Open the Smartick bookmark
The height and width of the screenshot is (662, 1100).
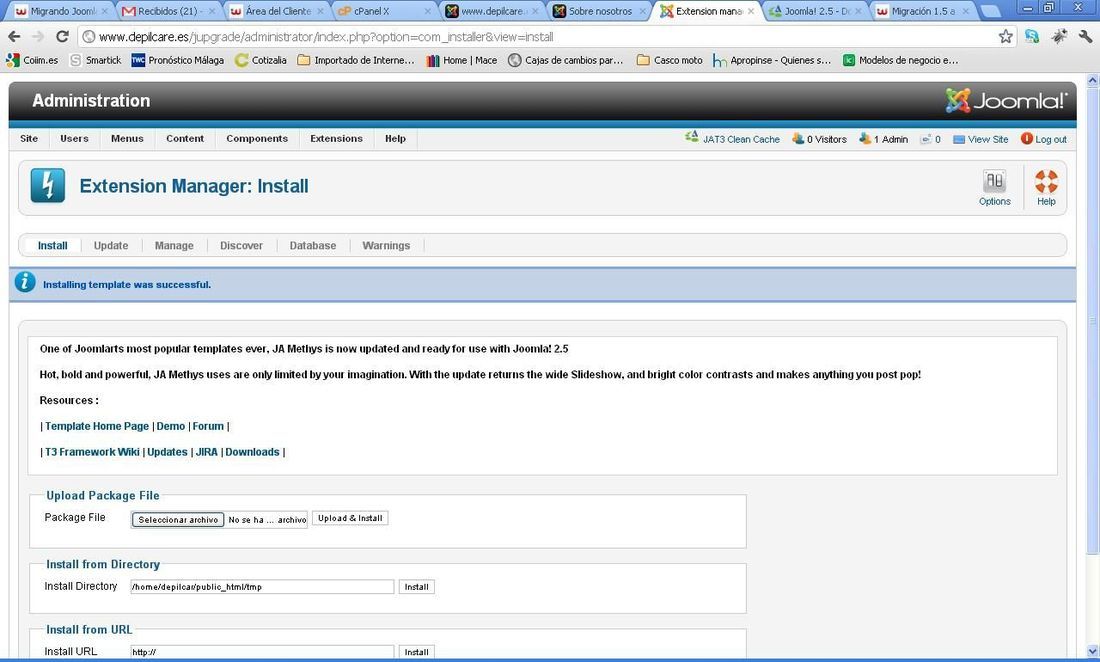pos(96,60)
